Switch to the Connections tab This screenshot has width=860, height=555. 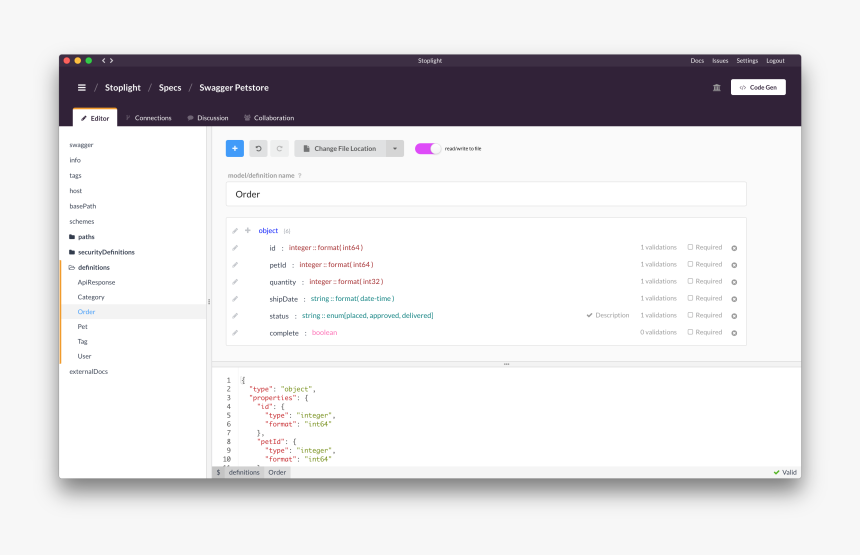pyautogui.click(x=149, y=118)
